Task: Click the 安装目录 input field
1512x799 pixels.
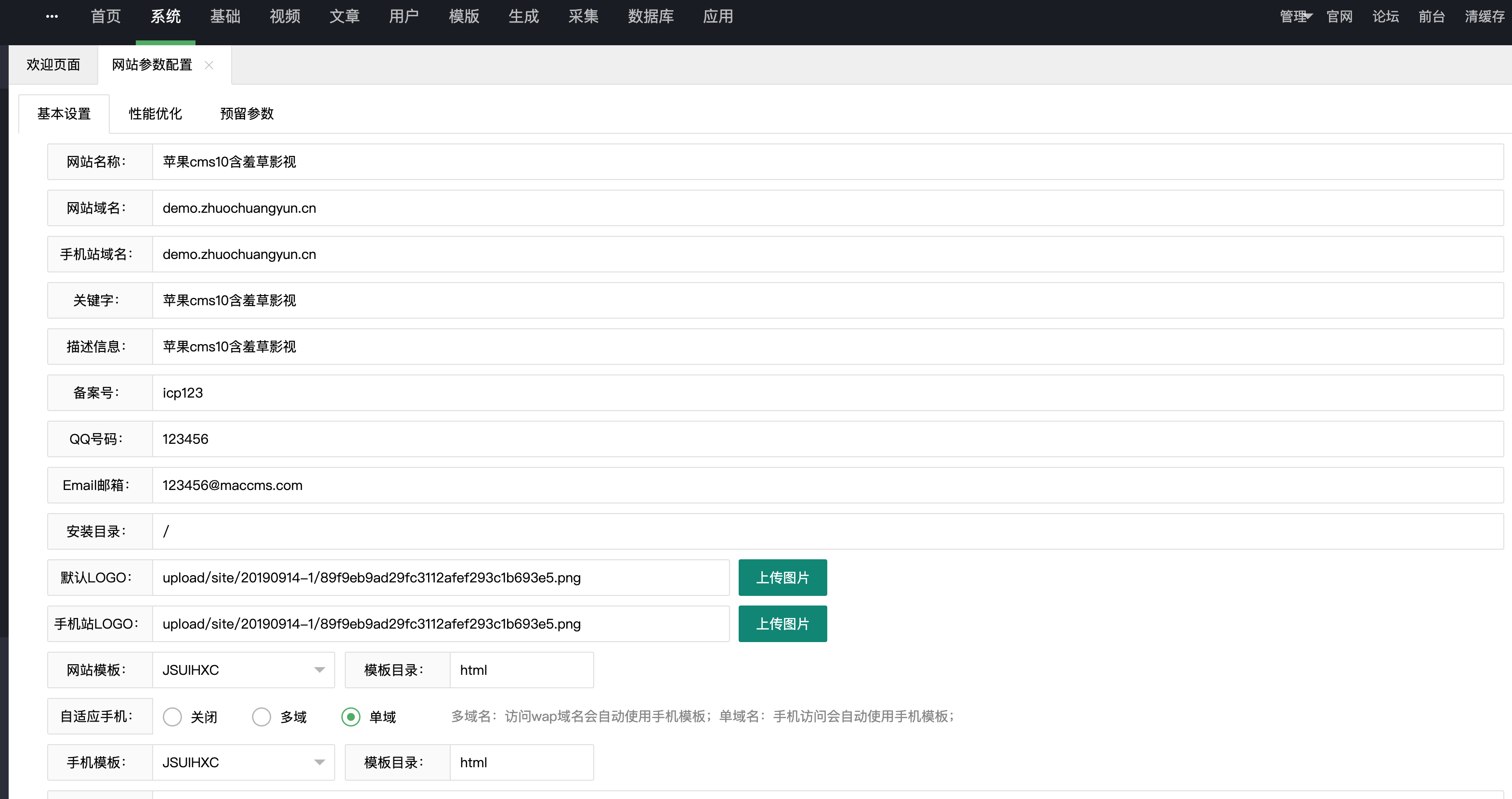Action: click(x=828, y=531)
